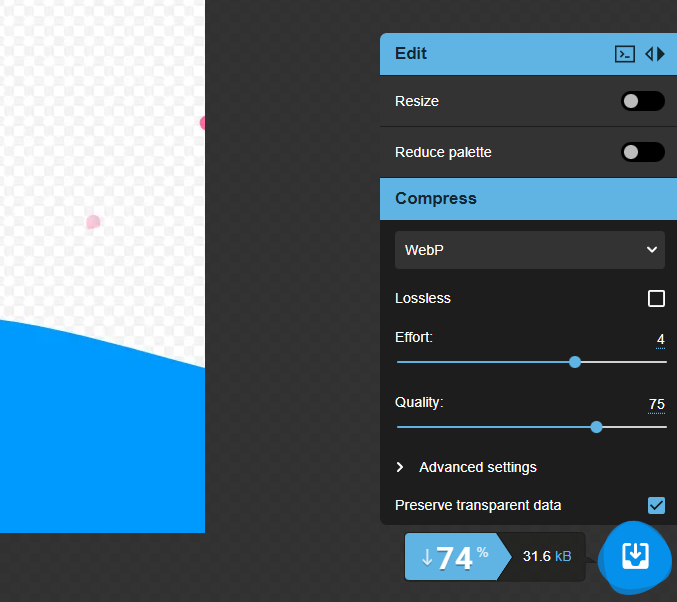This screenshot has width=677, height=602.
Task: Click the 31.6 kB file size readout
Action: point(546,556)
